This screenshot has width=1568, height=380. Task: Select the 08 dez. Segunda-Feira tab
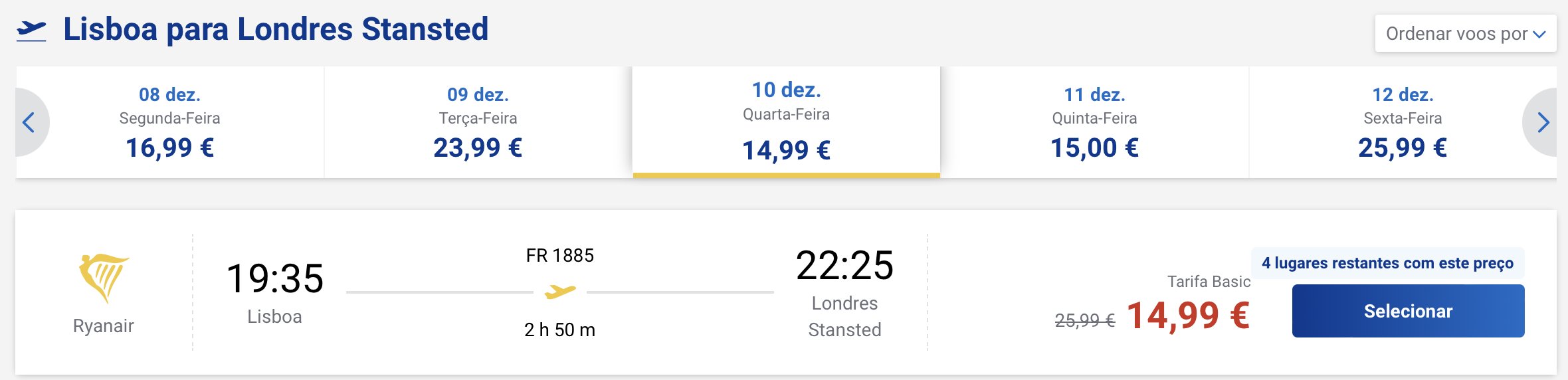170,122
